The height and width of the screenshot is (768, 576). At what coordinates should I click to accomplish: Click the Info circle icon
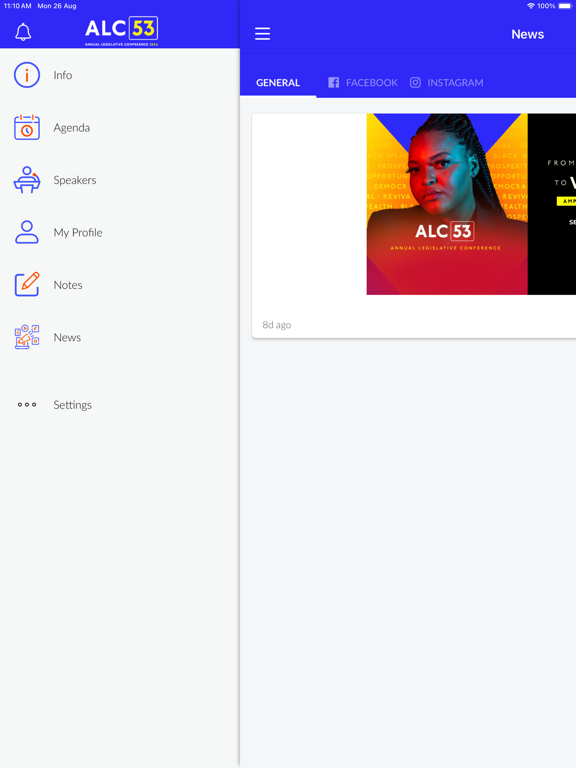[27, 75]
